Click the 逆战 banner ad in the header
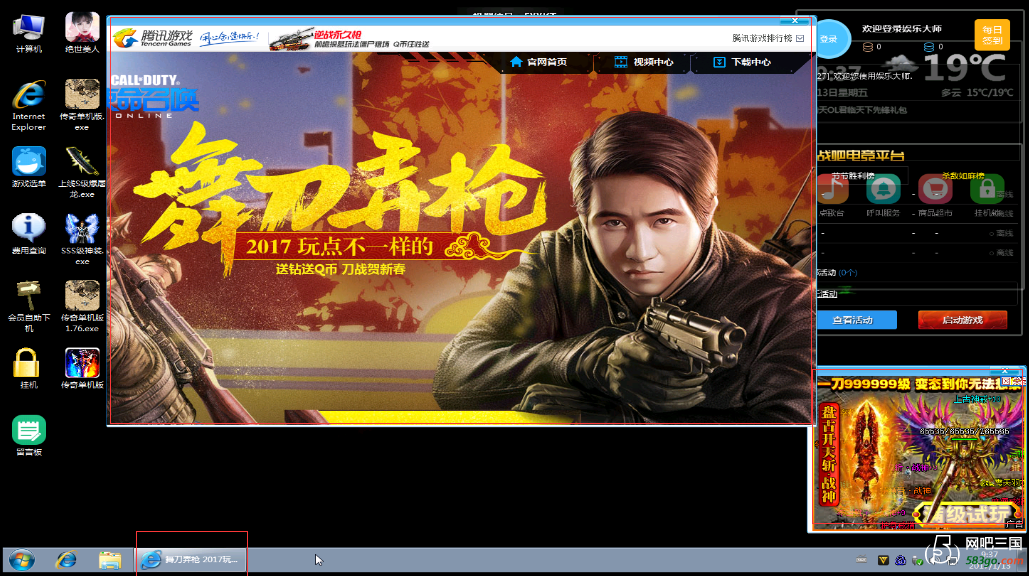This screenshot has width=1029, height=576. coord(350,39)
